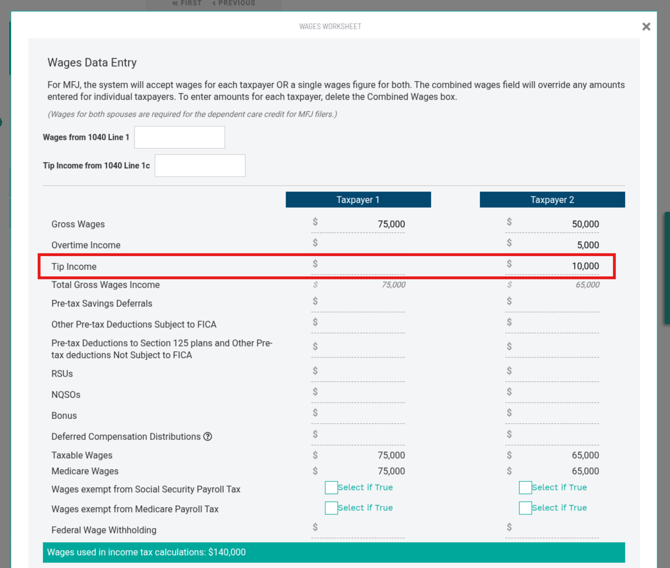Select Taxpayer 1 Gross Wages field
The width and height of the screenshot is (670, 568).
pyautogui.click(x=358, y=224)
